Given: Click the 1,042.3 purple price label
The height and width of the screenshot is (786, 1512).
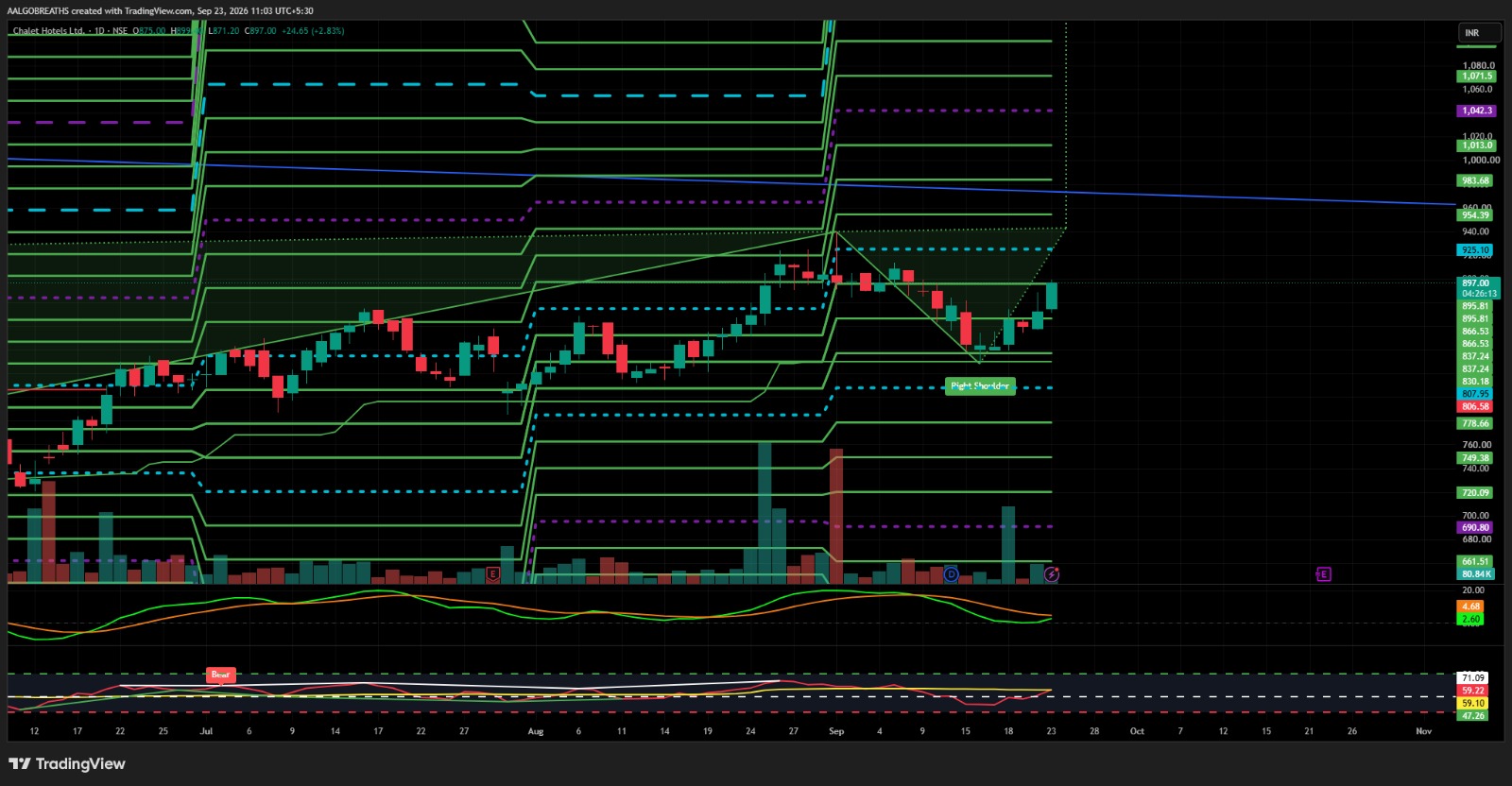Looking at the screenshot, I should pos(1477,111).
